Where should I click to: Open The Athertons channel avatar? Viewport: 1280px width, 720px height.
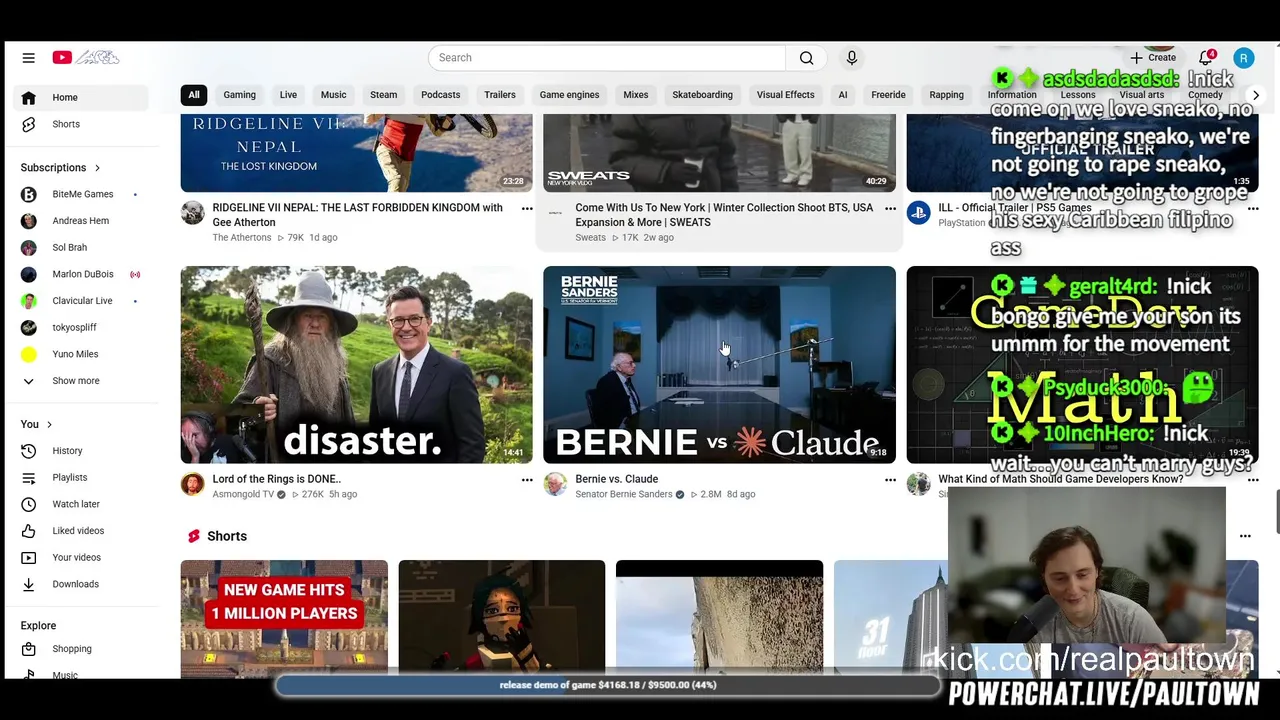192,212
